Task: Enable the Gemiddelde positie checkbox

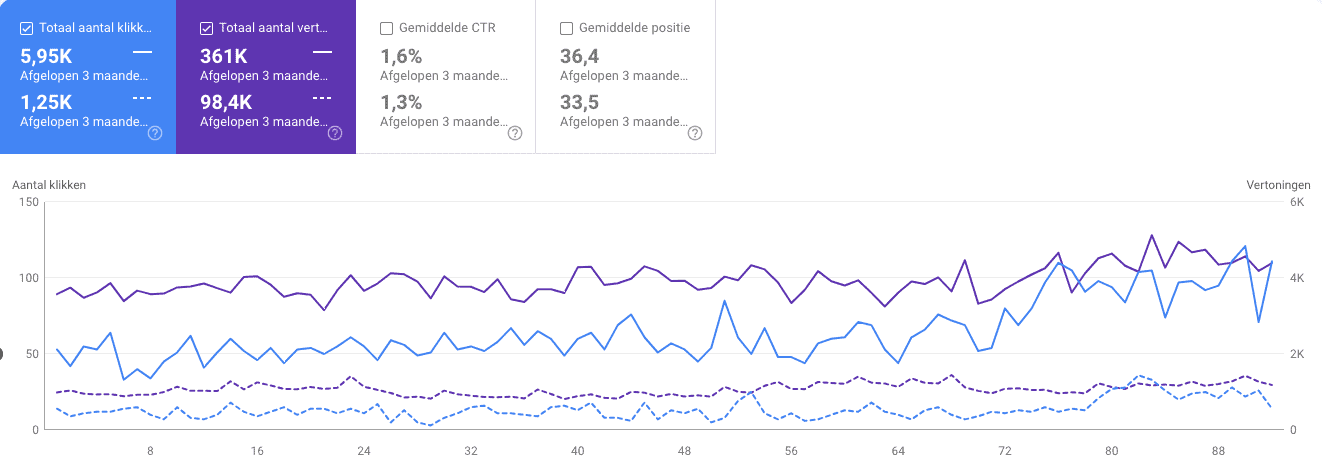Action: pos(567,28)
